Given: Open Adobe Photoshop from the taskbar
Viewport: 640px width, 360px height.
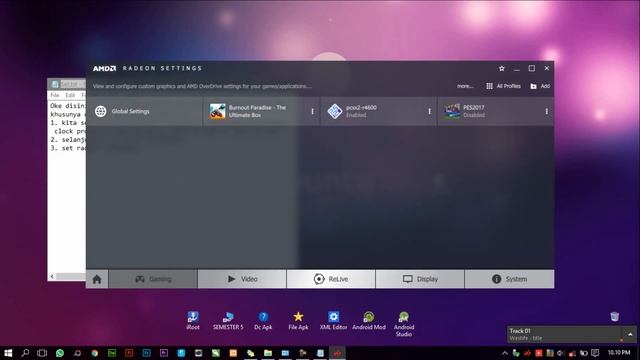Looking at the screenshot, I should pyautogui.click(x=147, y=353).
